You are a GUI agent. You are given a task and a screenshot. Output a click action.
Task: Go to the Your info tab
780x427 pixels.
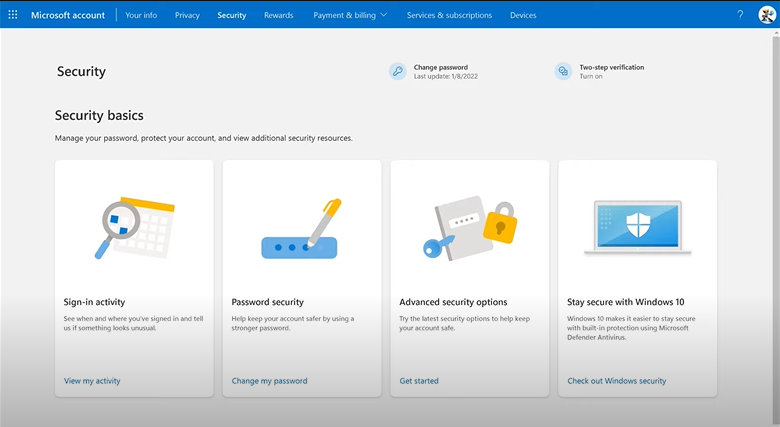click(141, 15)
